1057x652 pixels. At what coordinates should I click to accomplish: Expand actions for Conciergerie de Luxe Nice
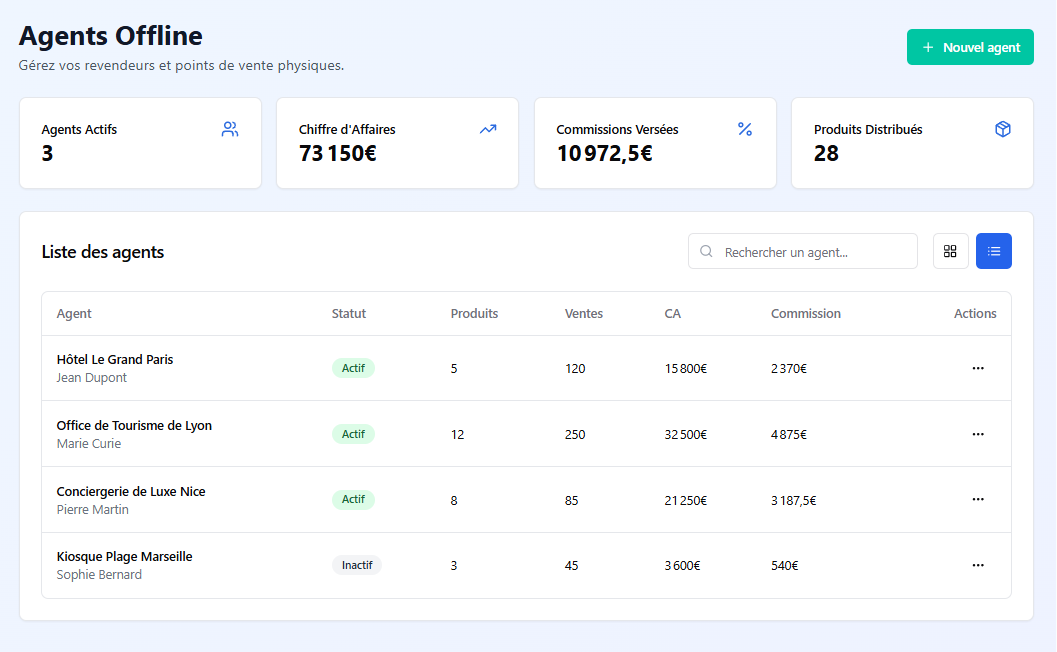coord(978,499)
